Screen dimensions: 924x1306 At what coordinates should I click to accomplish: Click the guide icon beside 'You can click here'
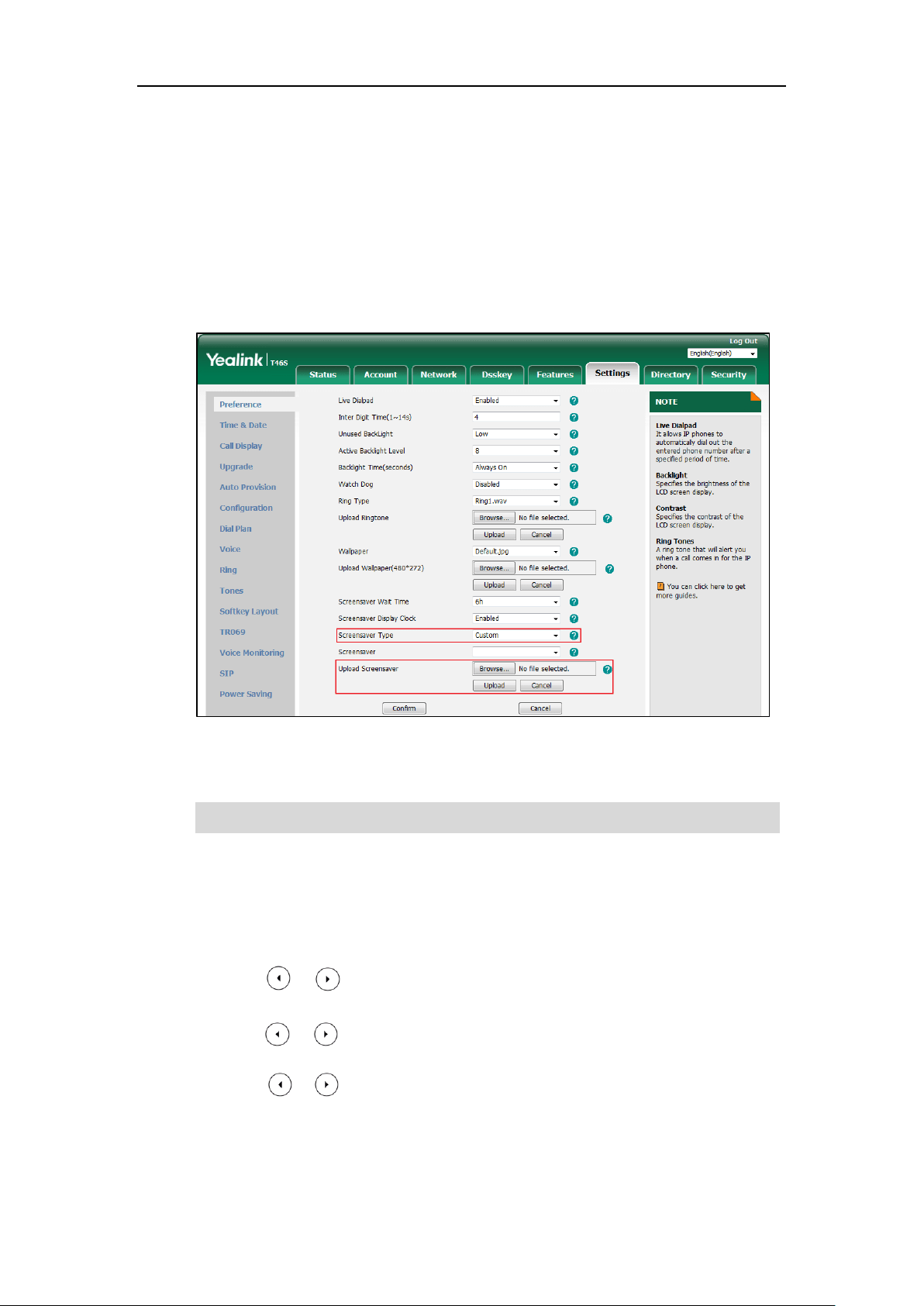pos(660,587)
